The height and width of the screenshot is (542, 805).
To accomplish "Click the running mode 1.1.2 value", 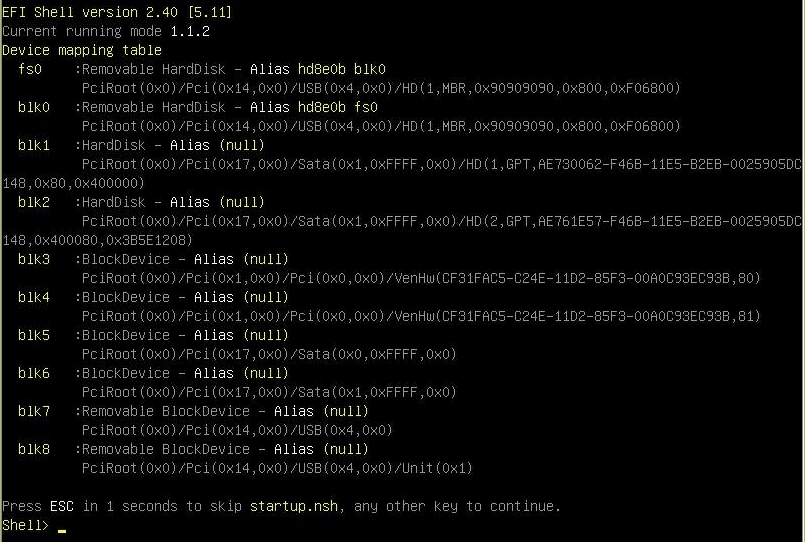I will [x=190, y=31].
